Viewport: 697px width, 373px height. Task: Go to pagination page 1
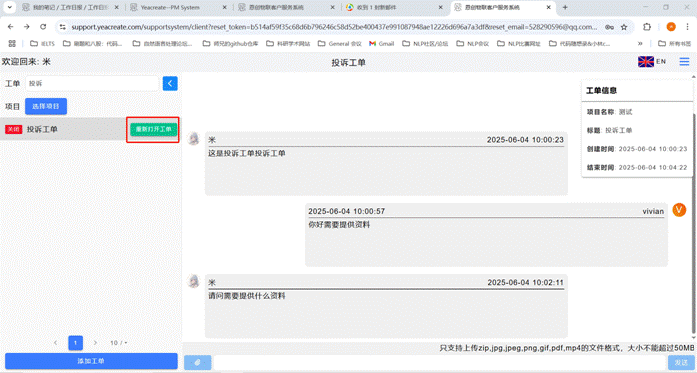pyautogui.click(x=76, y=343)
